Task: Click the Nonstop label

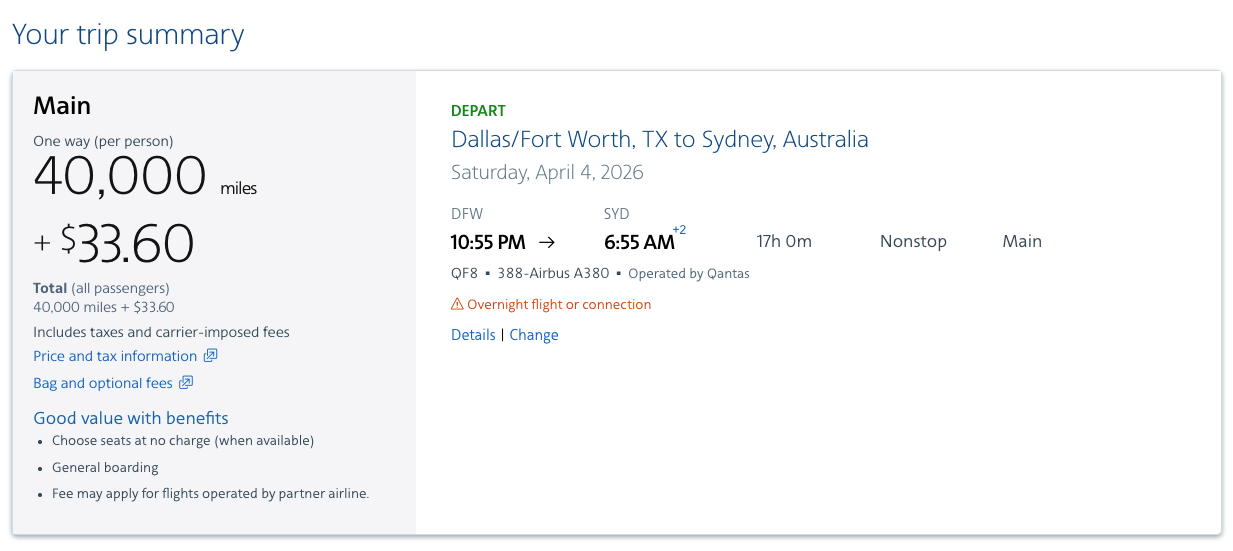Action: [x=913, y=241]
